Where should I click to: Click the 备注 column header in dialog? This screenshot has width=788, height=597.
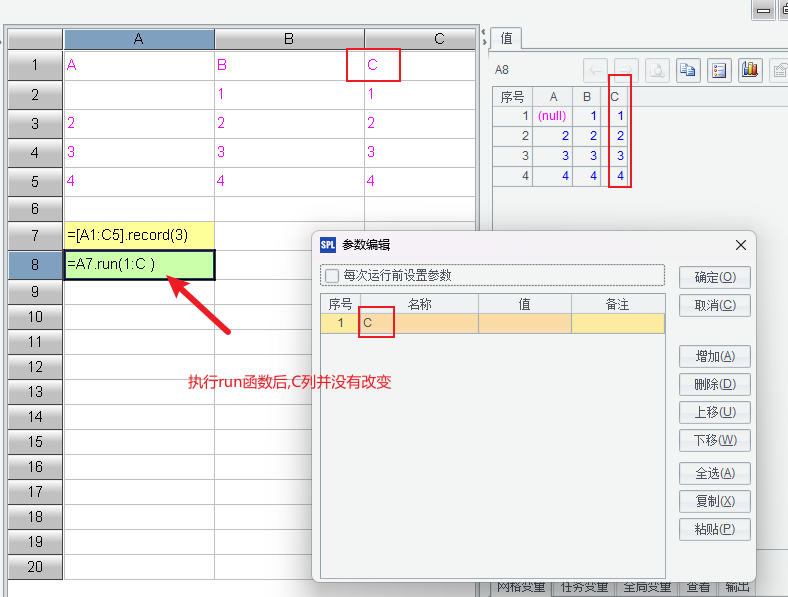(618, 304)
